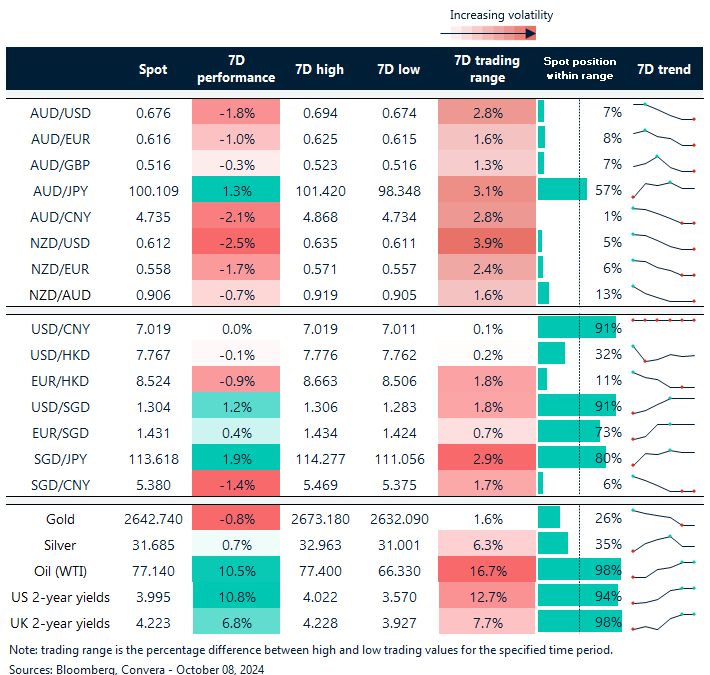
Task: Click the 7D high column header
Action: coord(320,69)
